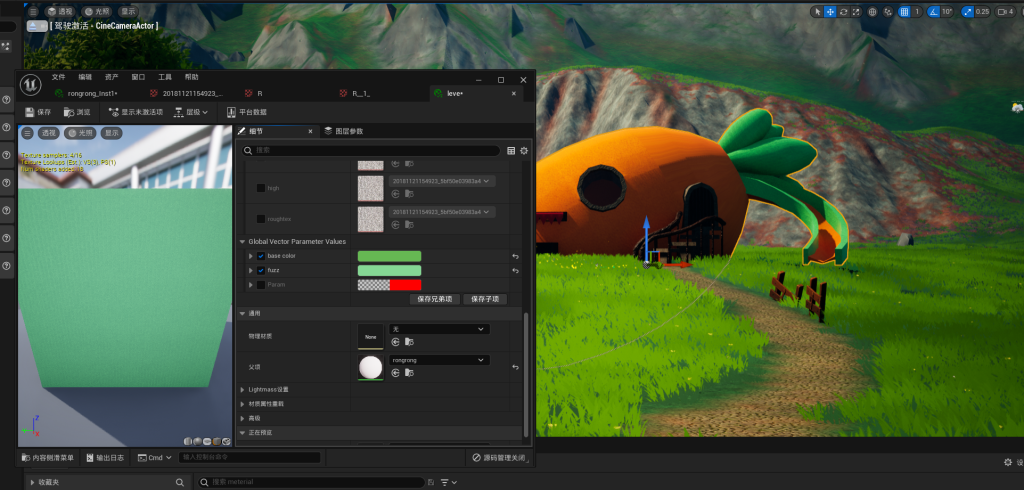Uncheck the fuzz override checkbox
This screenshot has height=490, width=1024.
pyautogui.click(x=261, y=270)
